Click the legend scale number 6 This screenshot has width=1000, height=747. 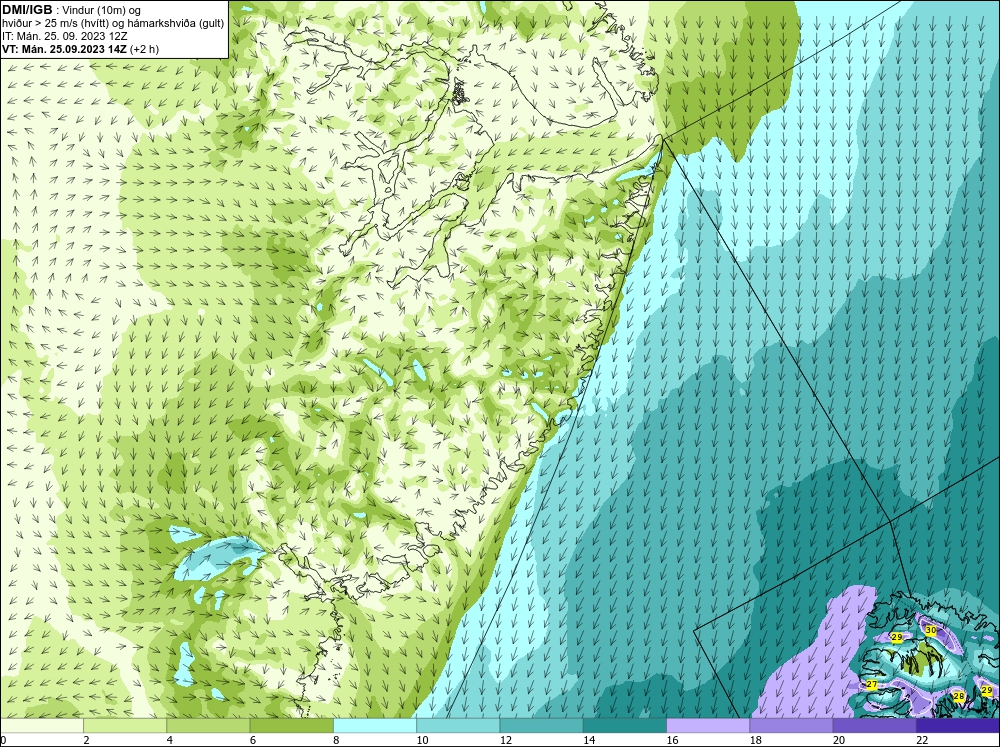click(x=253, y=740)
